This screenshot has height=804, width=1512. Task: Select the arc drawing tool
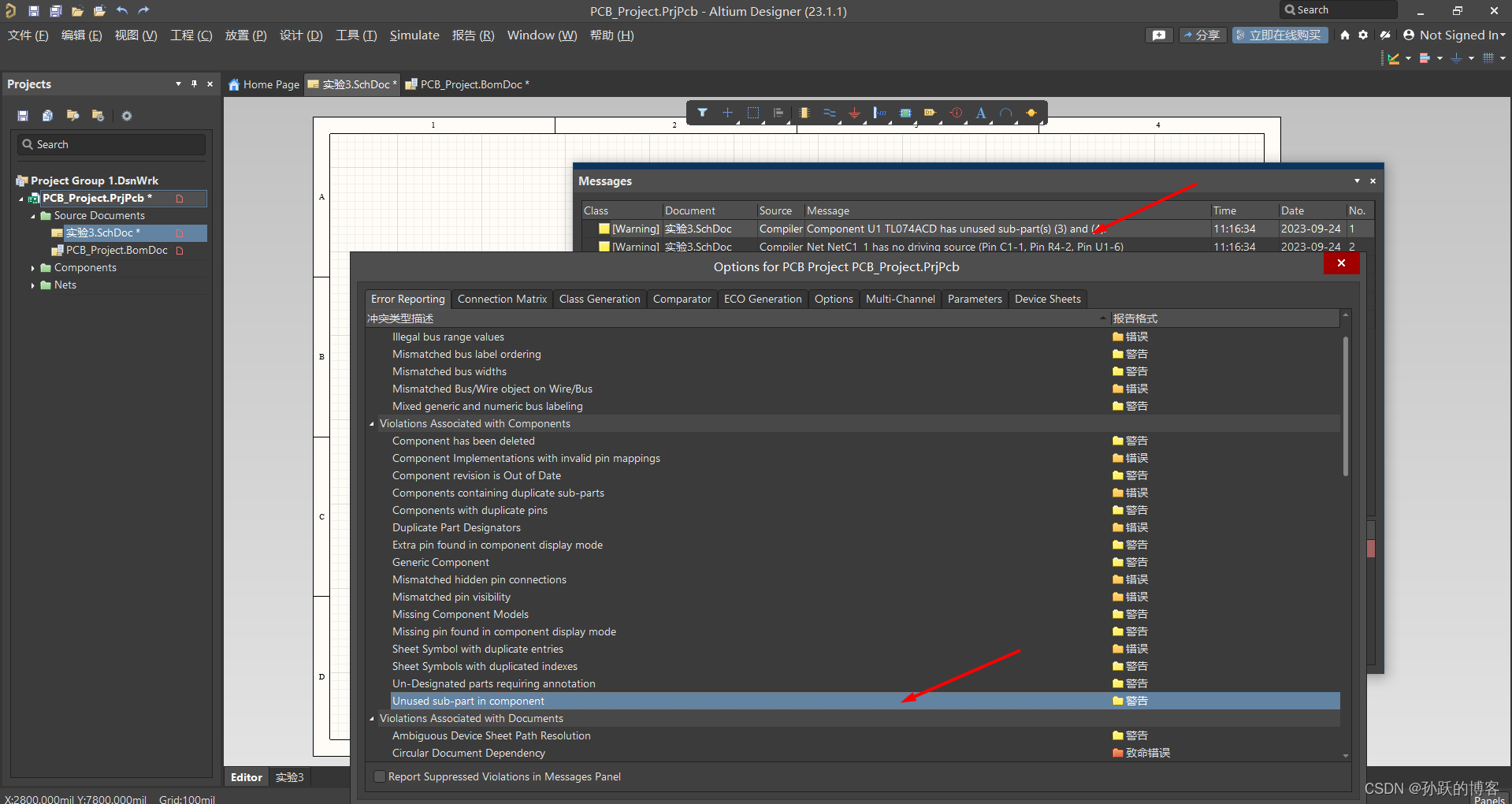pos(1006,113)
